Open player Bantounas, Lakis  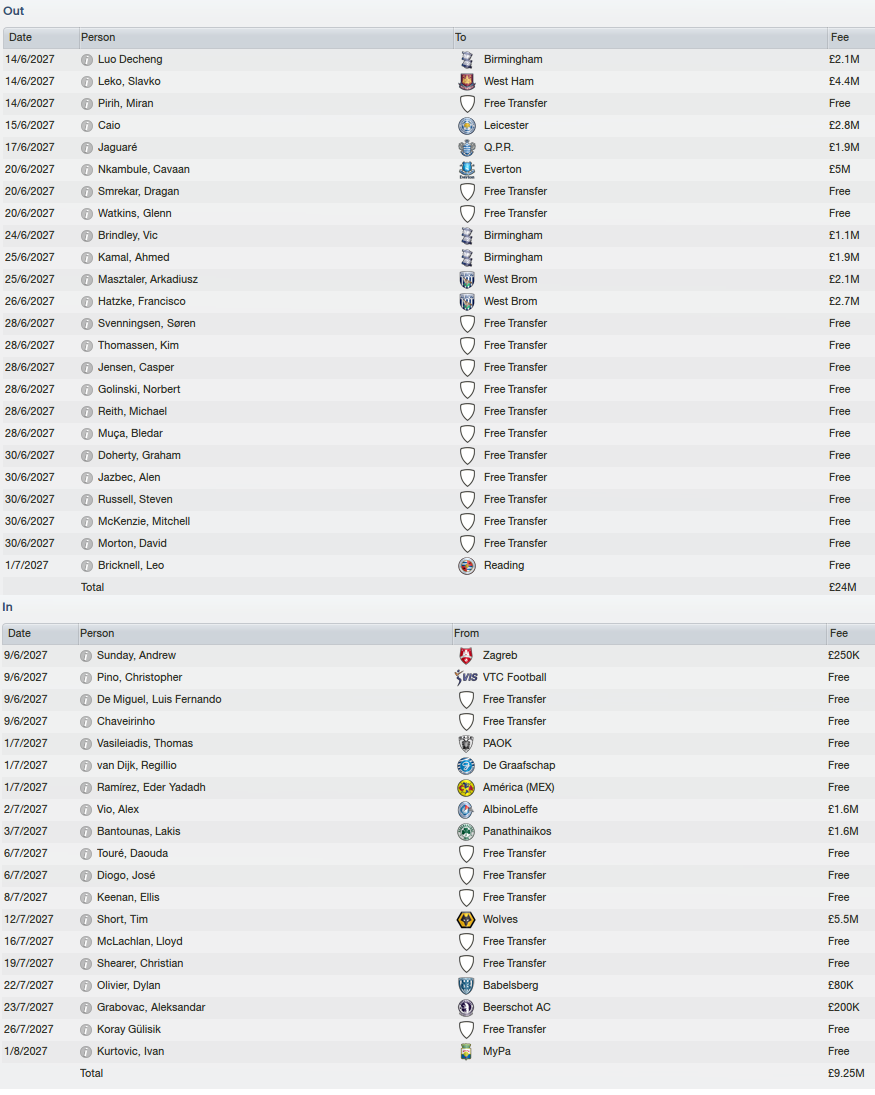(139, 832)
